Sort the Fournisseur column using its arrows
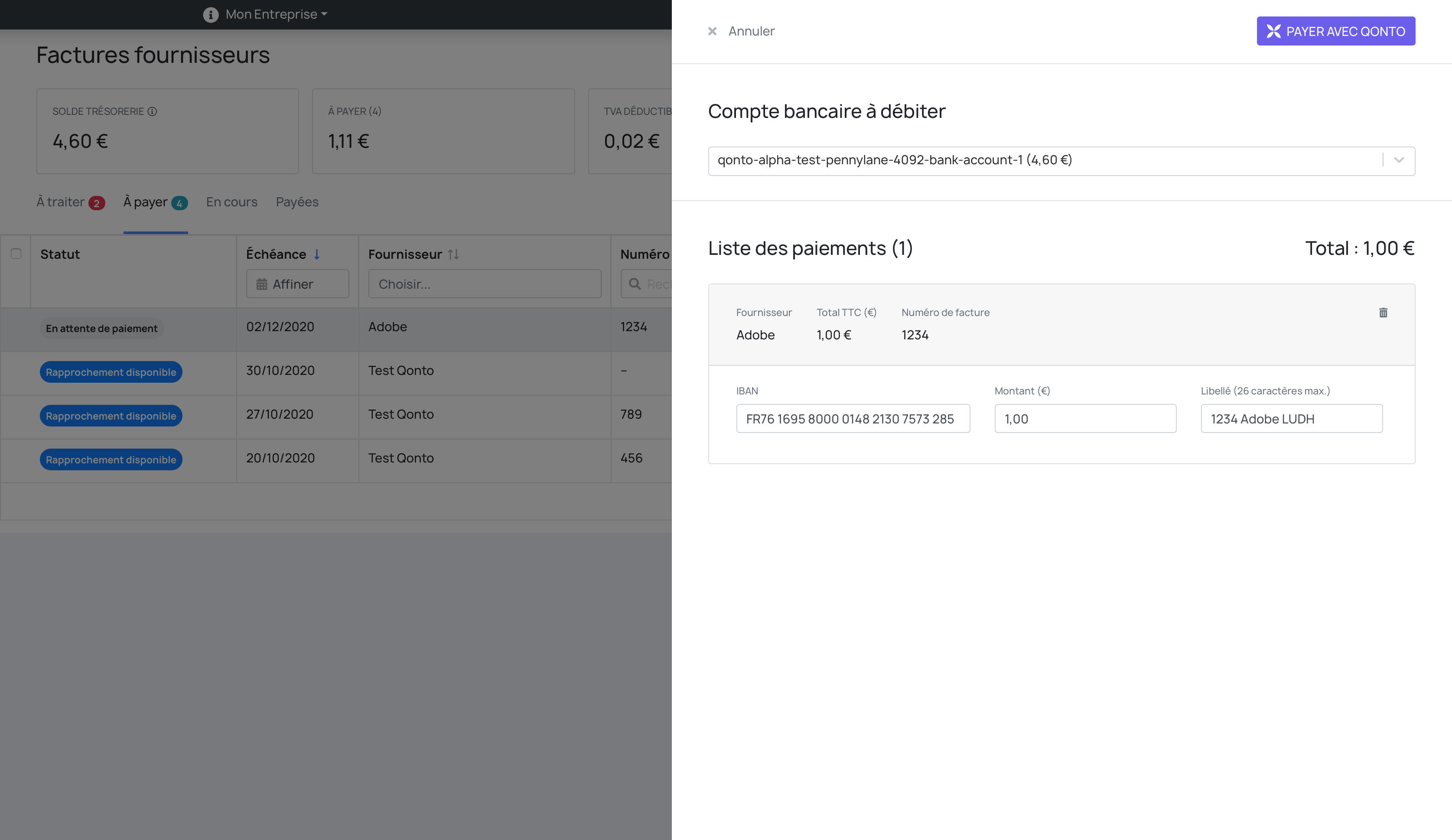The width and height of the screenshot is (1452, 840). coord(453,254)
